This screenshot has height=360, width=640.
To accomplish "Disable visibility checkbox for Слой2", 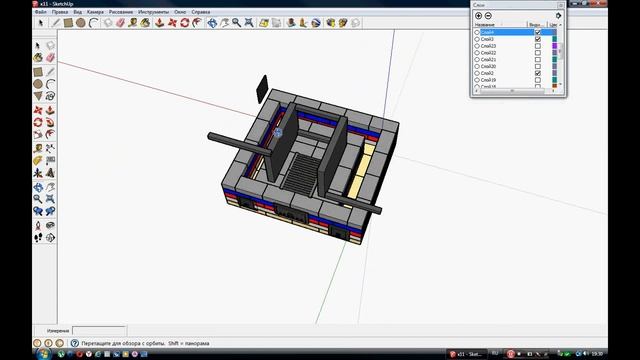I will pyautogui.click(x=538, y=73).
